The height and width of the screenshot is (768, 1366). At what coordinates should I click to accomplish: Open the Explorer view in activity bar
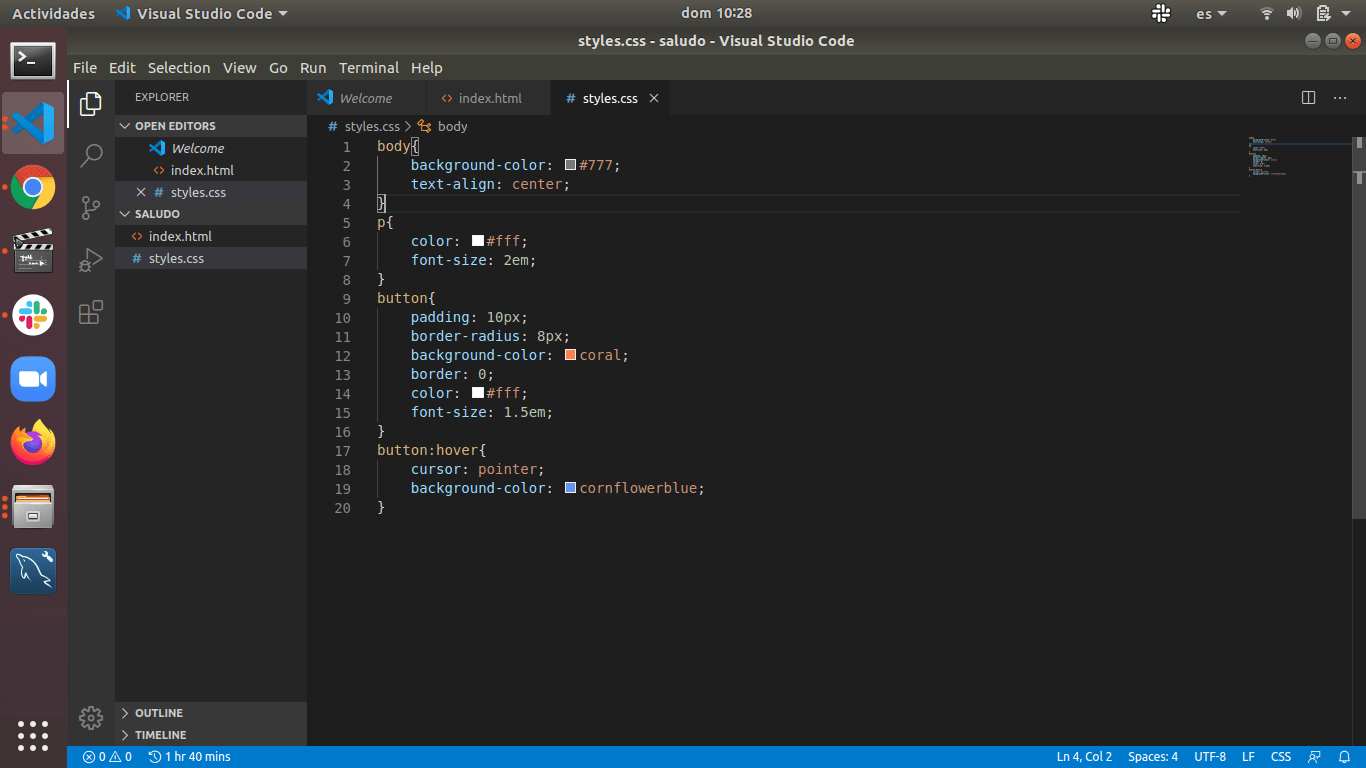coord(91,103)
